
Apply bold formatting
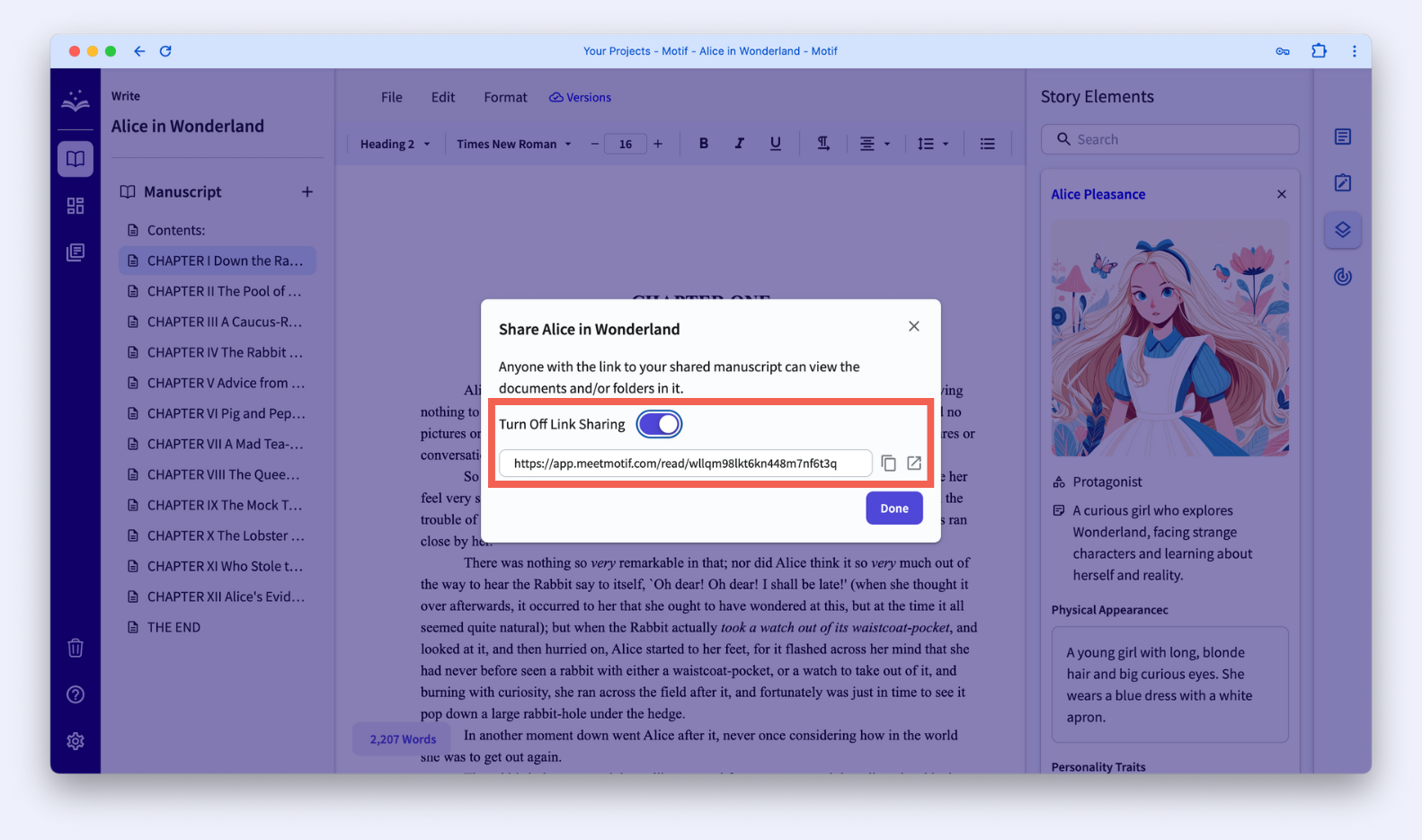[704, 144]
